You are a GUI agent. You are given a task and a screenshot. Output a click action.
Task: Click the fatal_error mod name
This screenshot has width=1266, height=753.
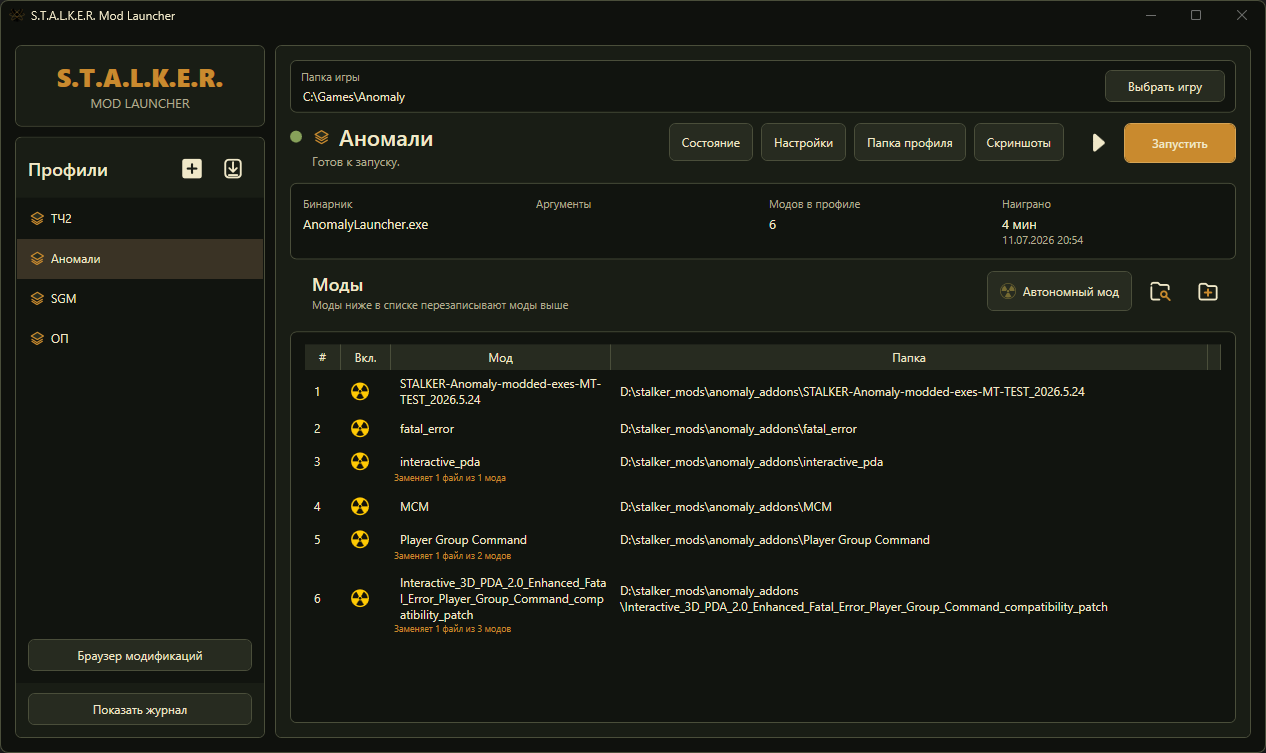[x=427, y=429]
